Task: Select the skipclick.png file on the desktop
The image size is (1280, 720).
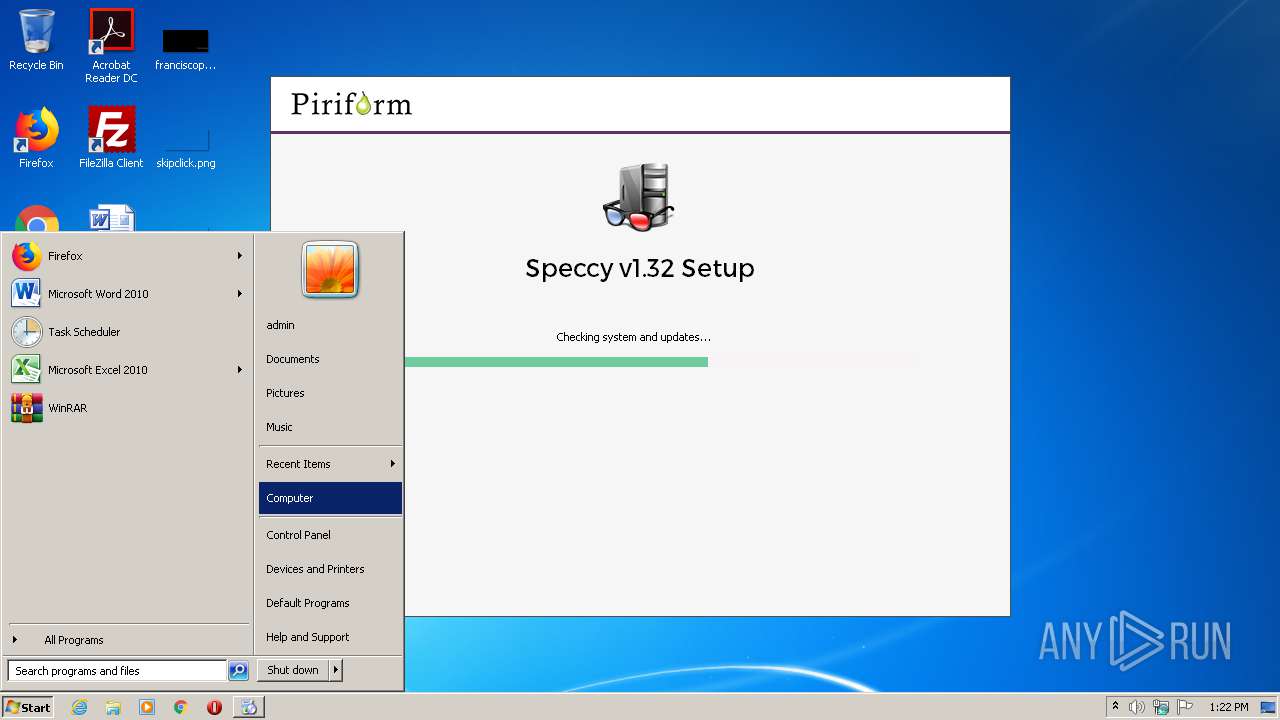Action: (x=186, y=148)
